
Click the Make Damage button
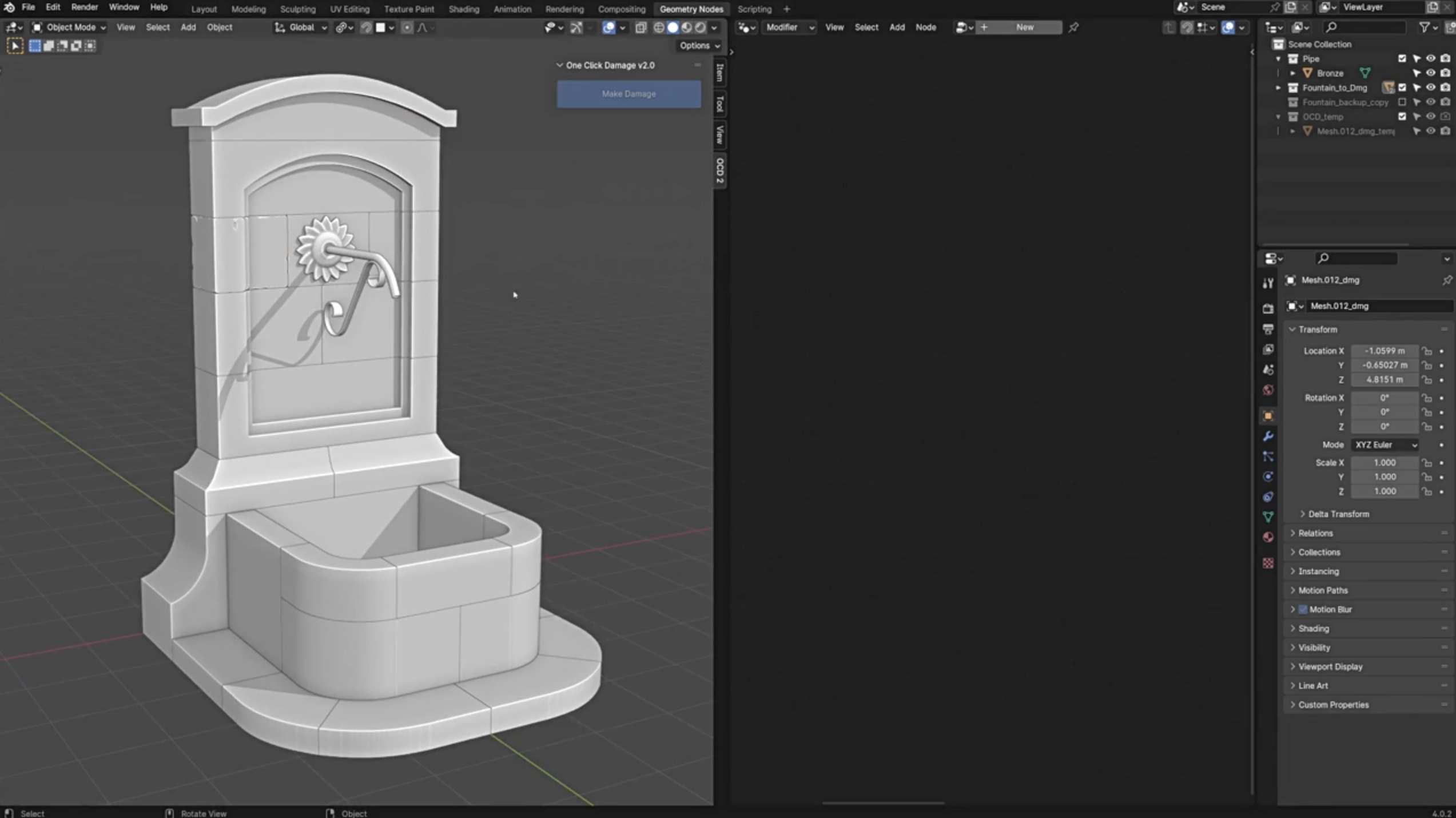[x=628, y=94]
